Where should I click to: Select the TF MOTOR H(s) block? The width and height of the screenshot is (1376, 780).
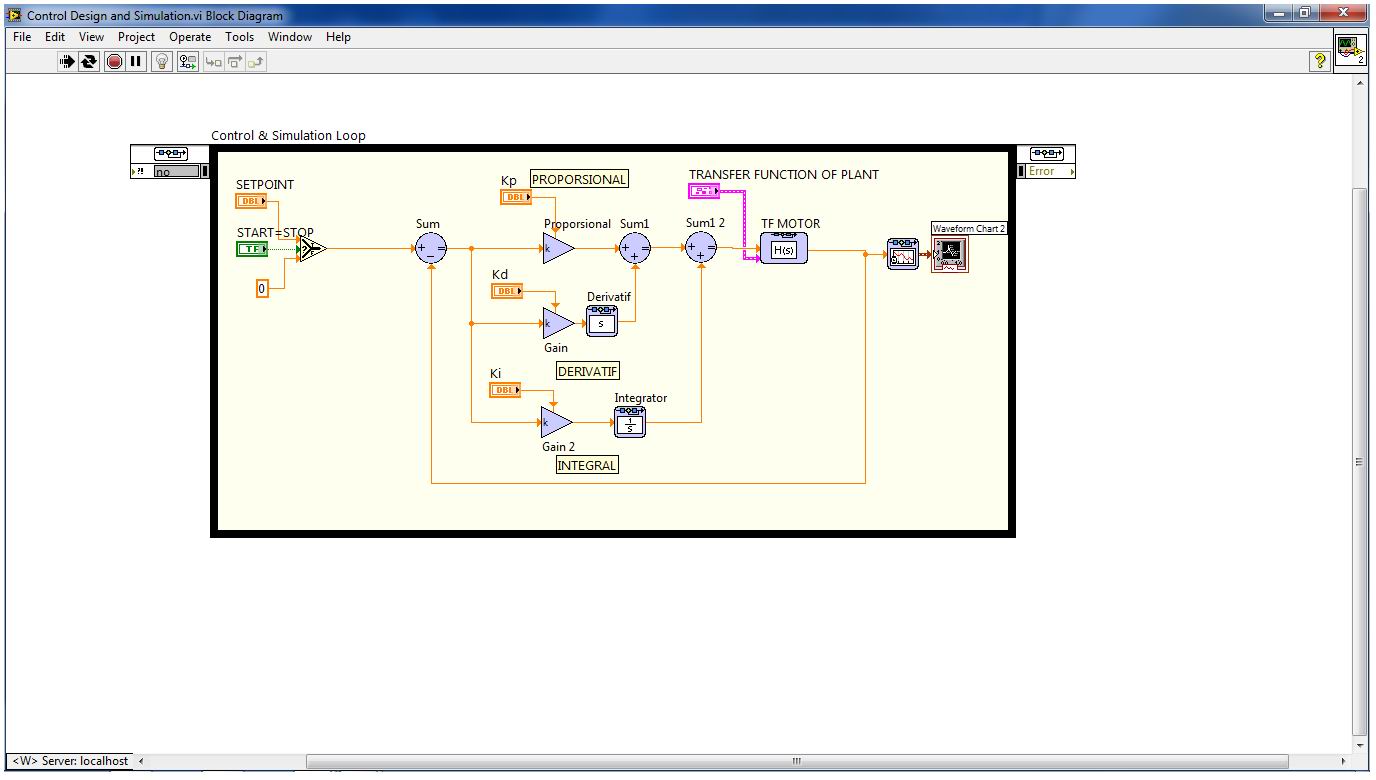(x=783, y=248)
